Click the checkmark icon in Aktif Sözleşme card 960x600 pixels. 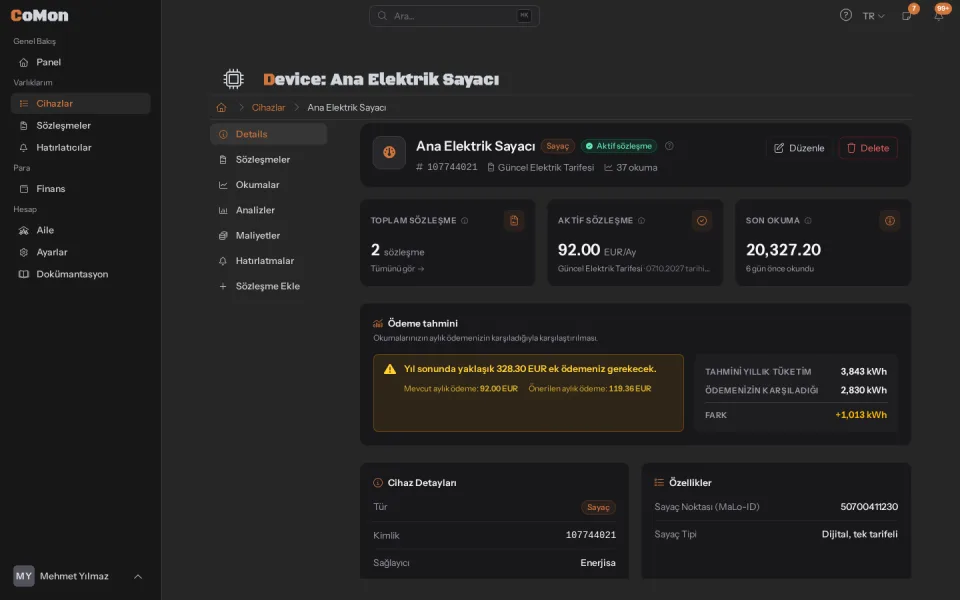tap(702, 220)
